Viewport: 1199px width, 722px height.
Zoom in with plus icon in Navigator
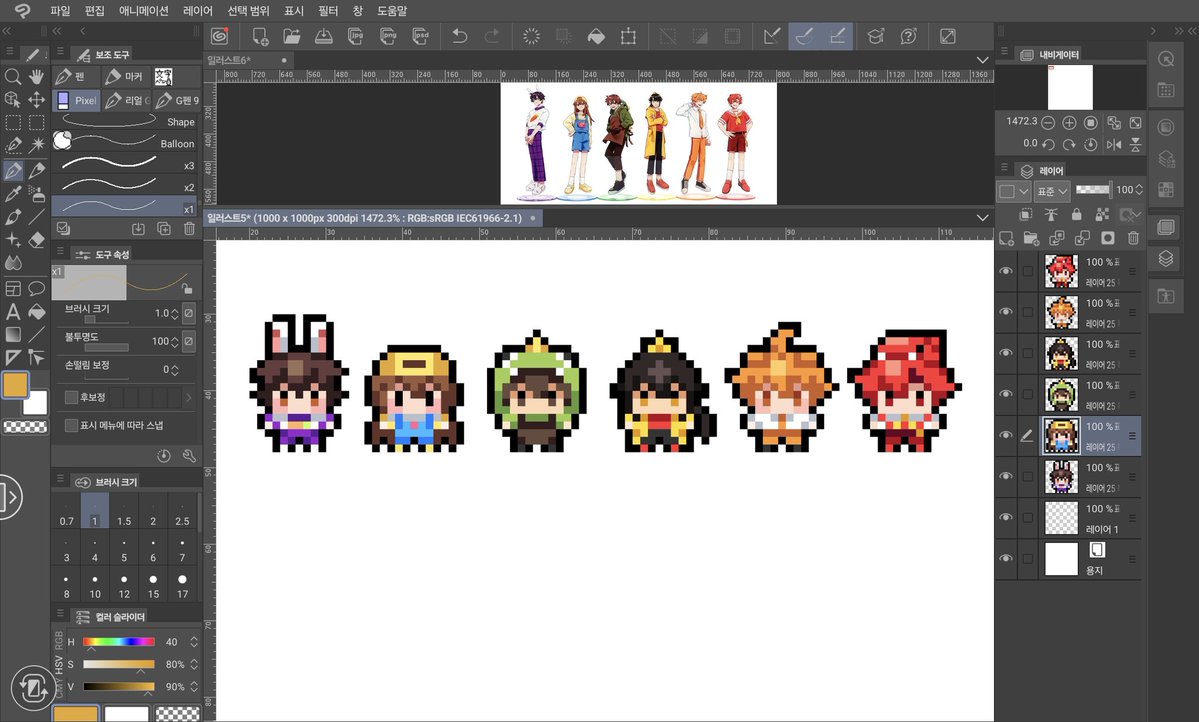[1069, 122]
